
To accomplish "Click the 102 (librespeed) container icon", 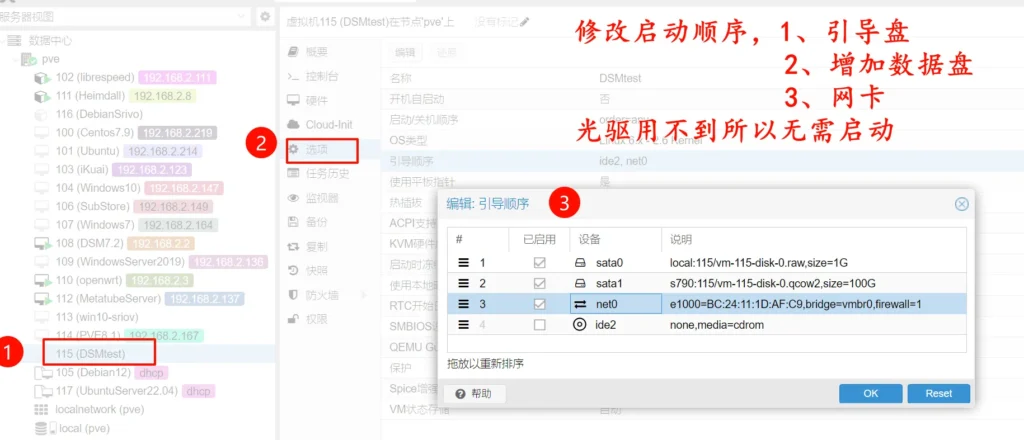I will click(42, 78).
